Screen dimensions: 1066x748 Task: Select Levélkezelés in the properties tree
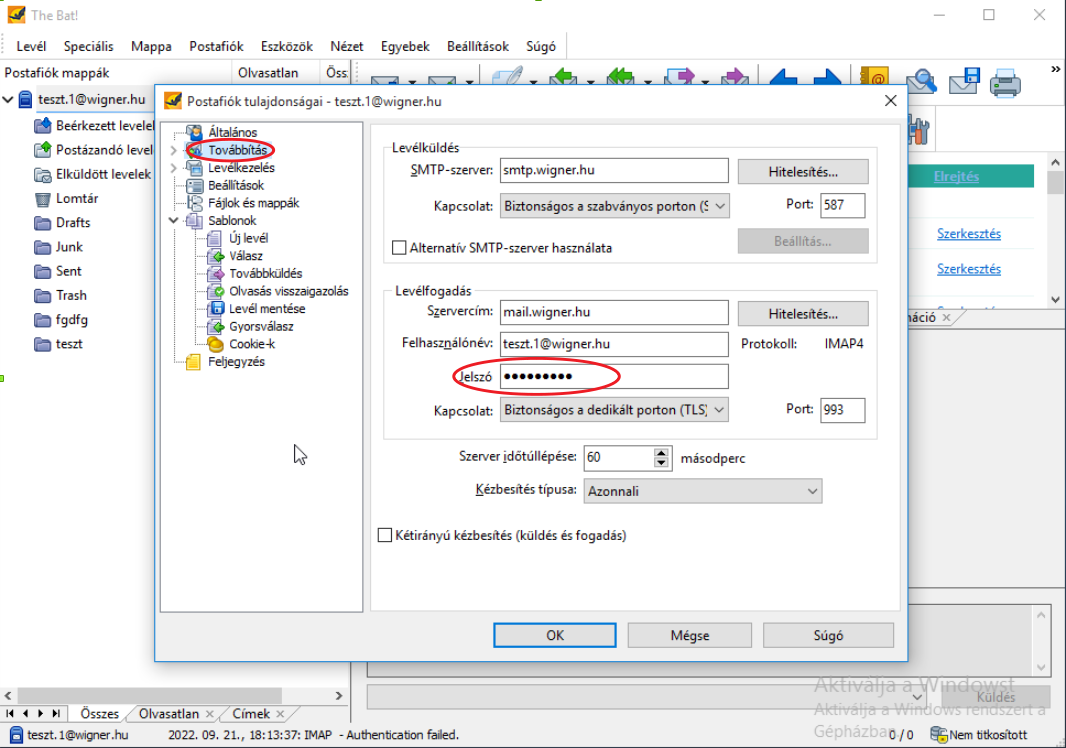click(x=241, y=167)
